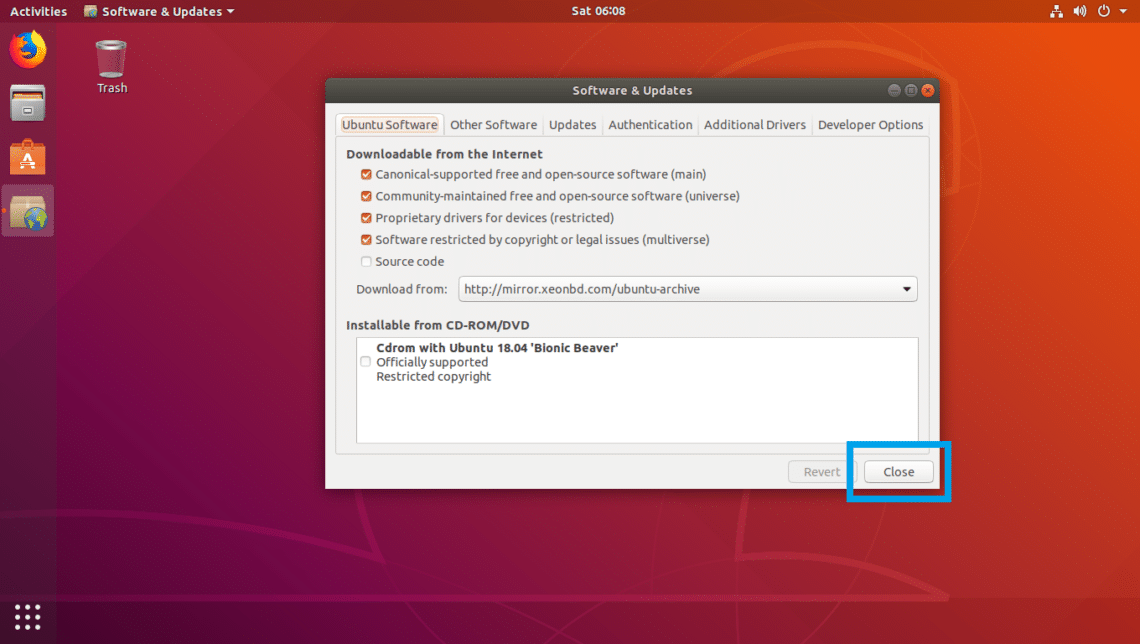Open the Trash desktop icon

pyautogui.click(x=111, y=67)
